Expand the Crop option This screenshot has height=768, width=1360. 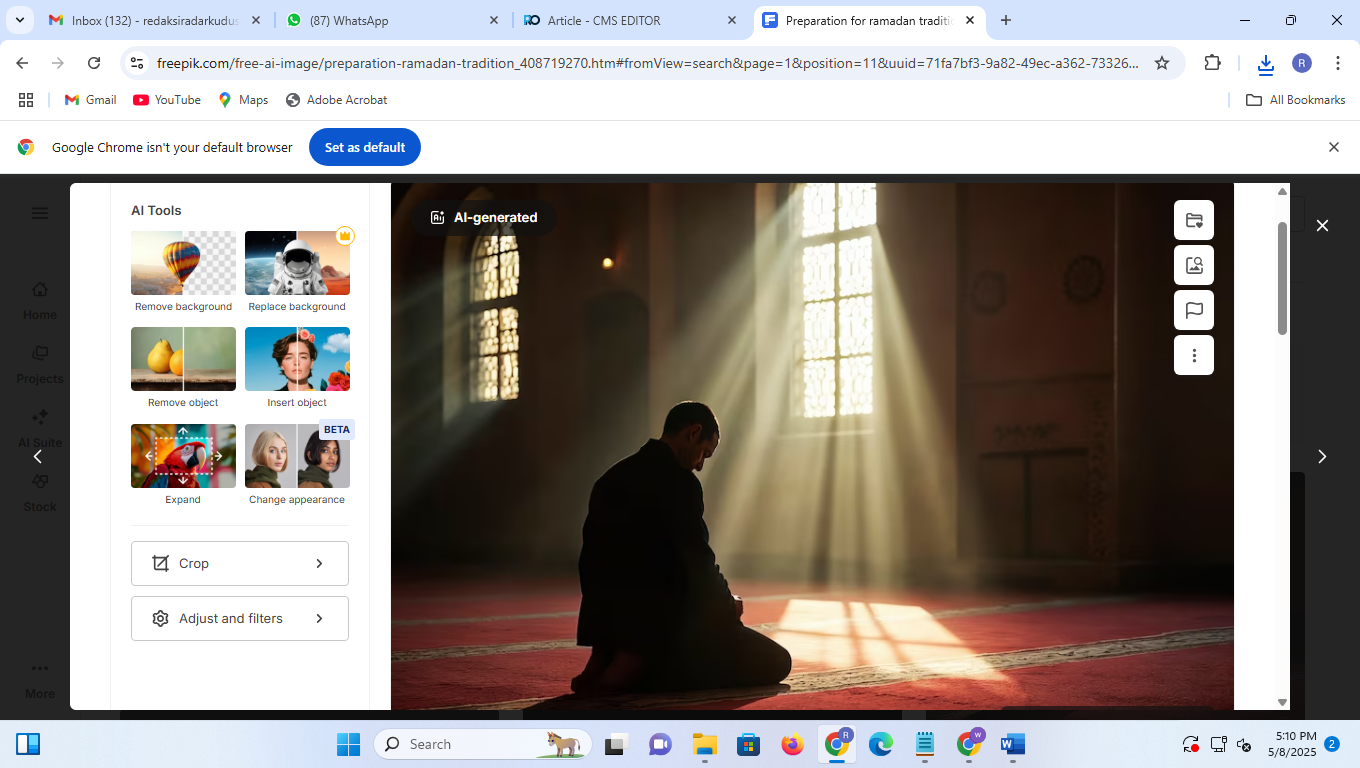click(x=239, y=563)
